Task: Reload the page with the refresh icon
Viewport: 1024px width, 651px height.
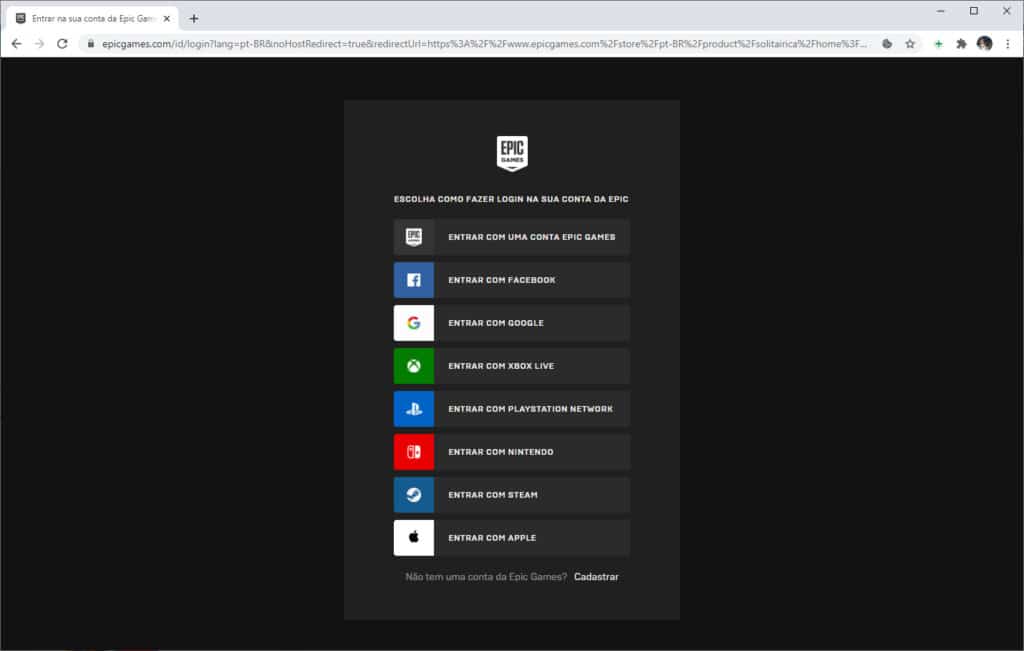Action: click(x=62, y=44)
